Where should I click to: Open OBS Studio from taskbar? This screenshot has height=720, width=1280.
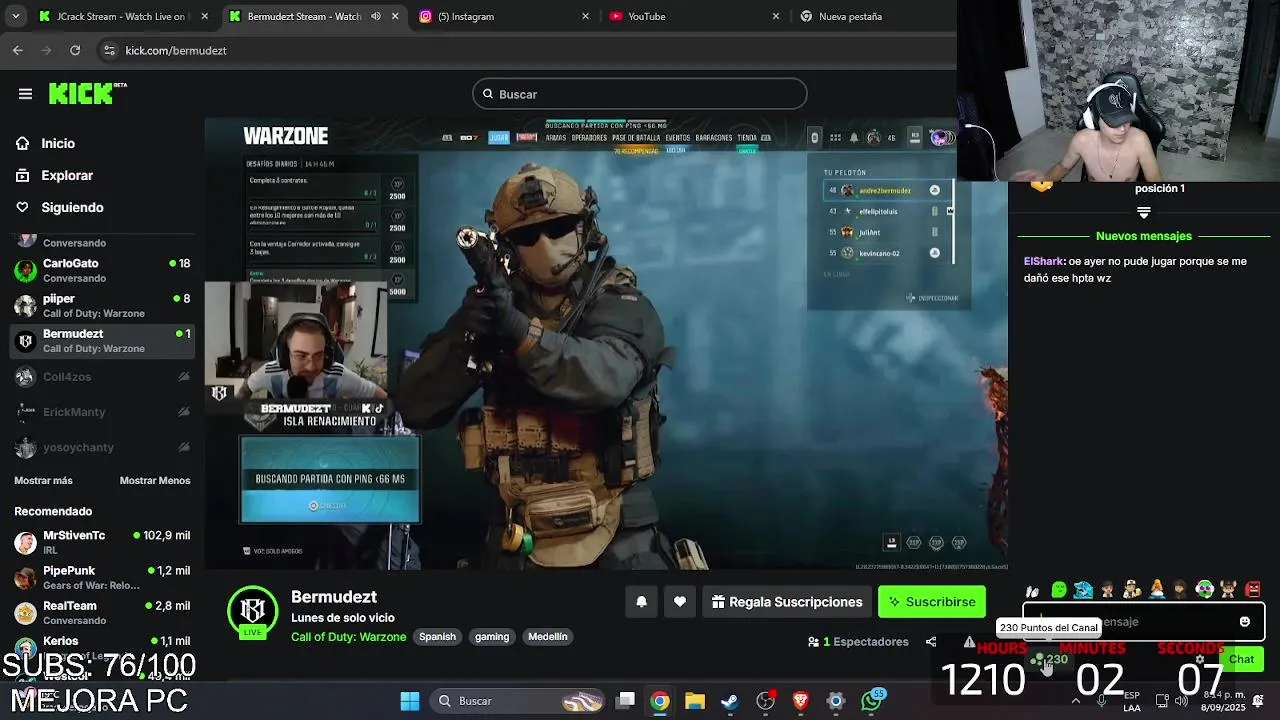click(766, 701)
